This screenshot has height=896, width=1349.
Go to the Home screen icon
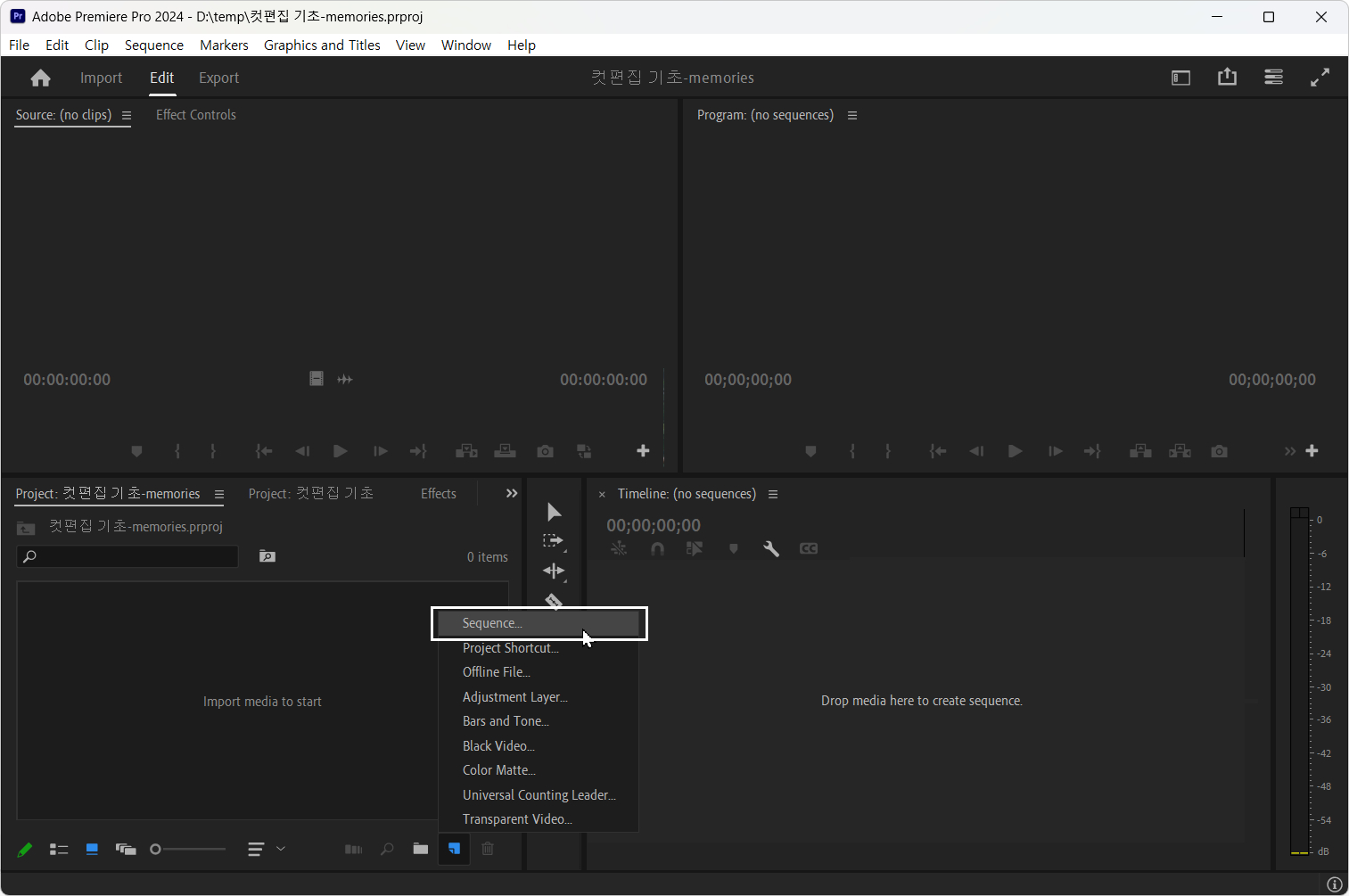40,78
